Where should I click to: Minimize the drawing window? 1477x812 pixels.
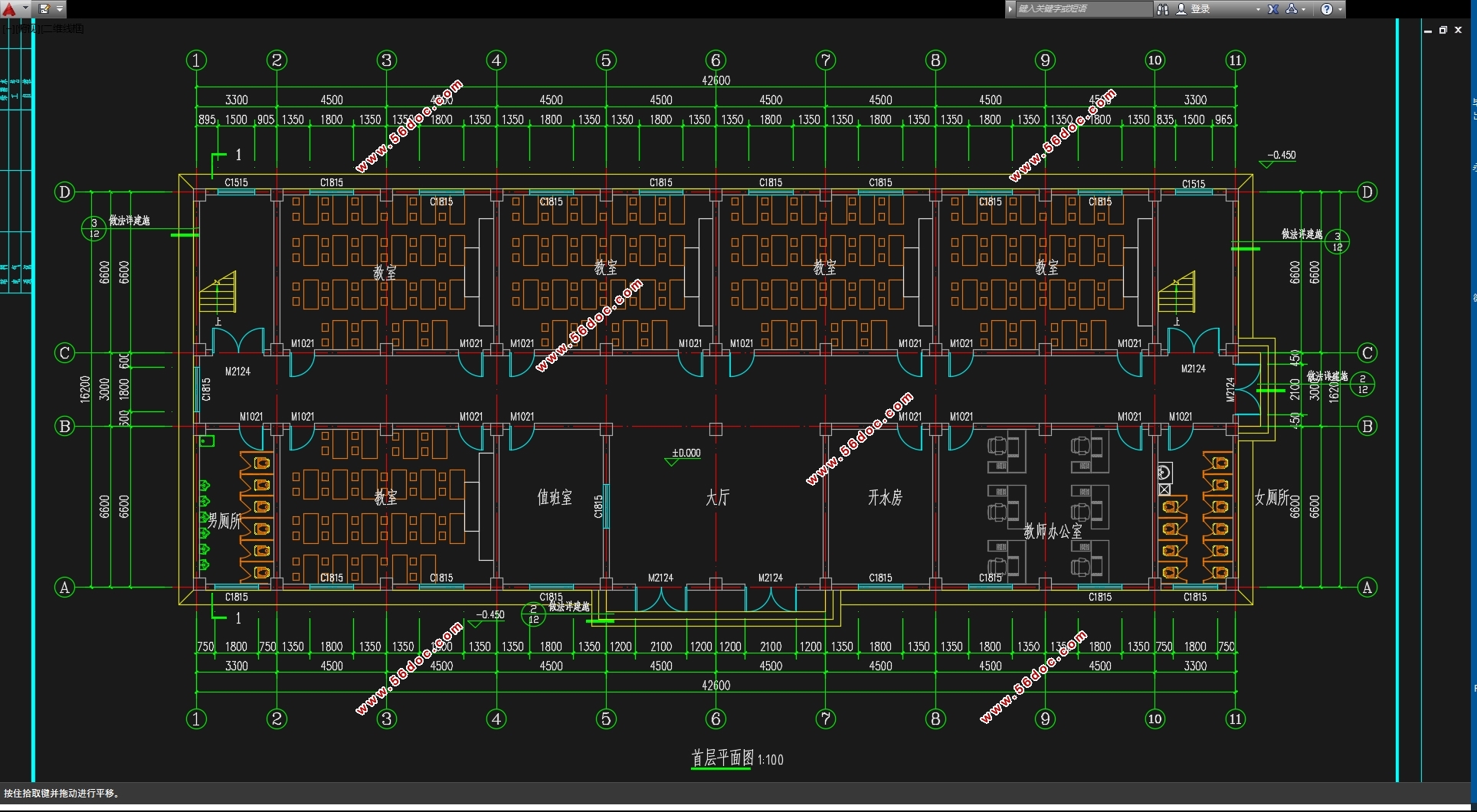[1428, 30]
